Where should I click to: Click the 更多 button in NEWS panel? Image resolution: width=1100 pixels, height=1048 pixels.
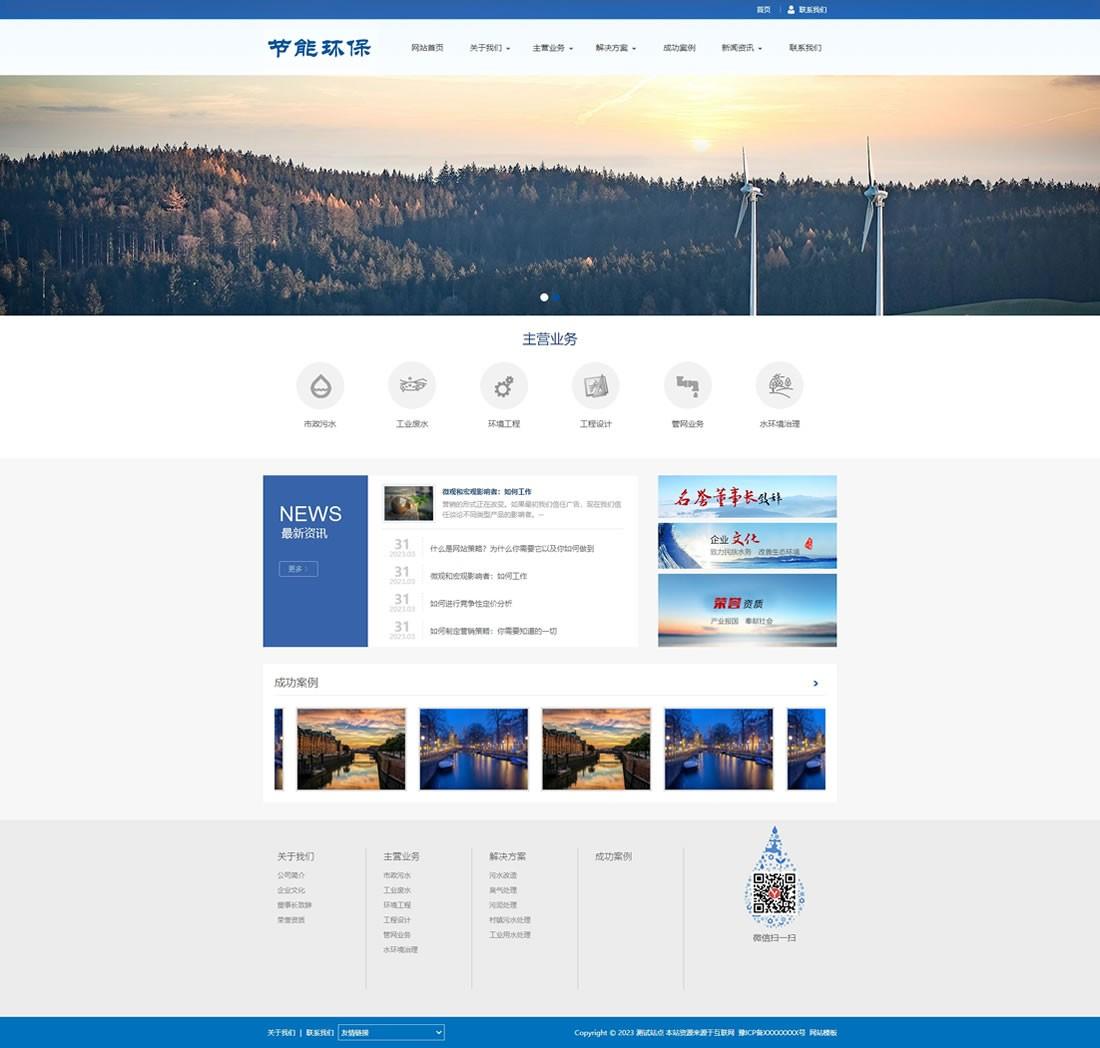click(x=298, y=569)
